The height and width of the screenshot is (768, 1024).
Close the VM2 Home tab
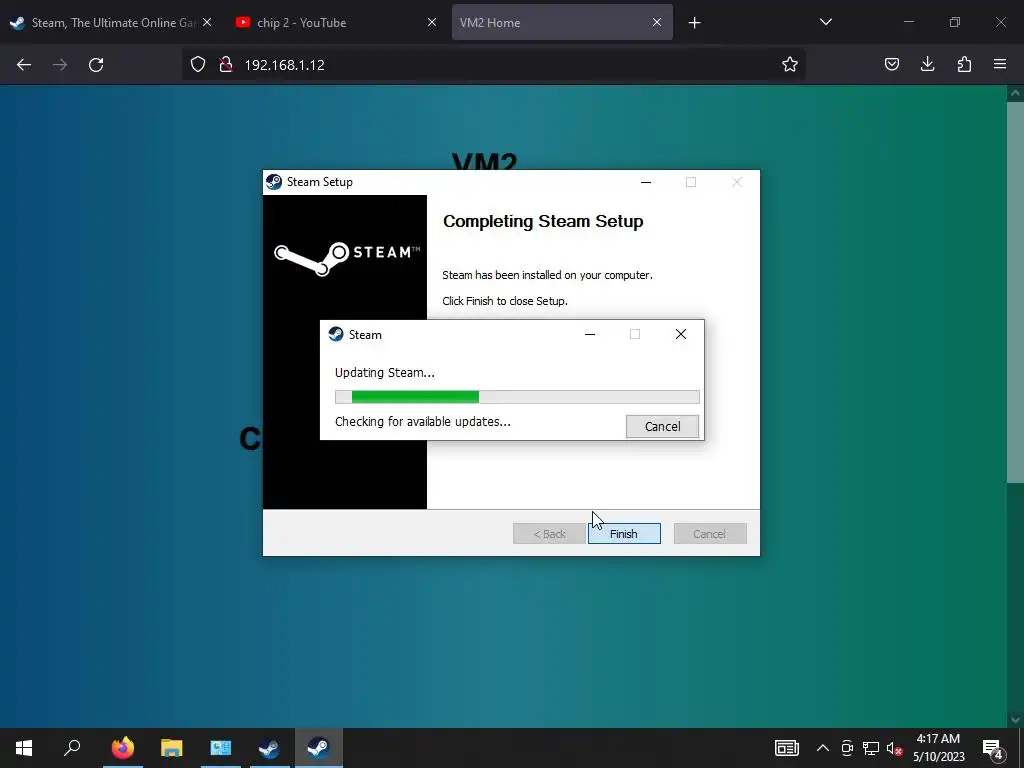coord(657,22)
